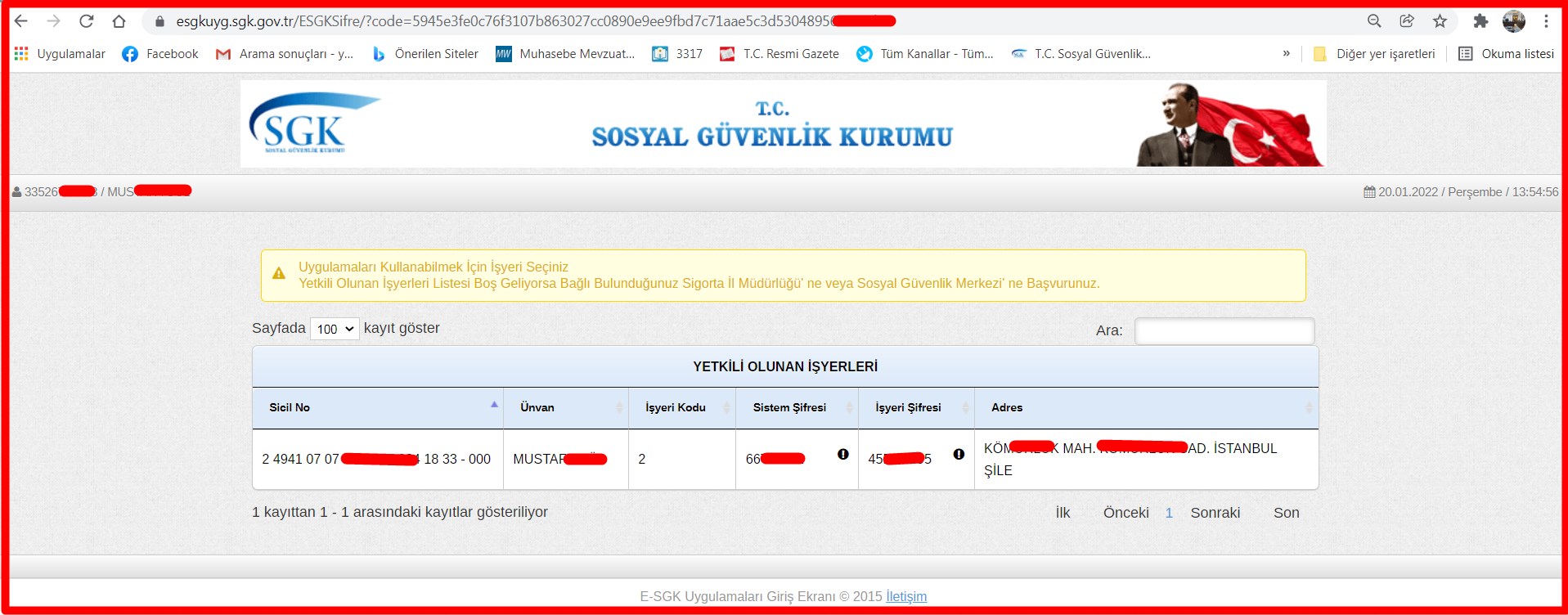This screenshot has height=615, width=1568.
Task: Click the info icon beside Sistem Şifresi value
Action: (842, 455)
